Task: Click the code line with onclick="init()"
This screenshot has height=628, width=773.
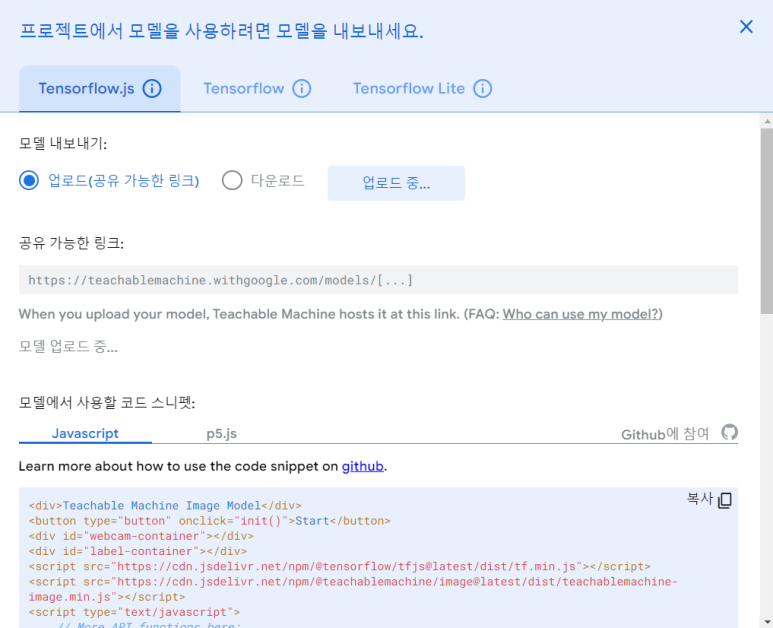Action: point(209,521)
